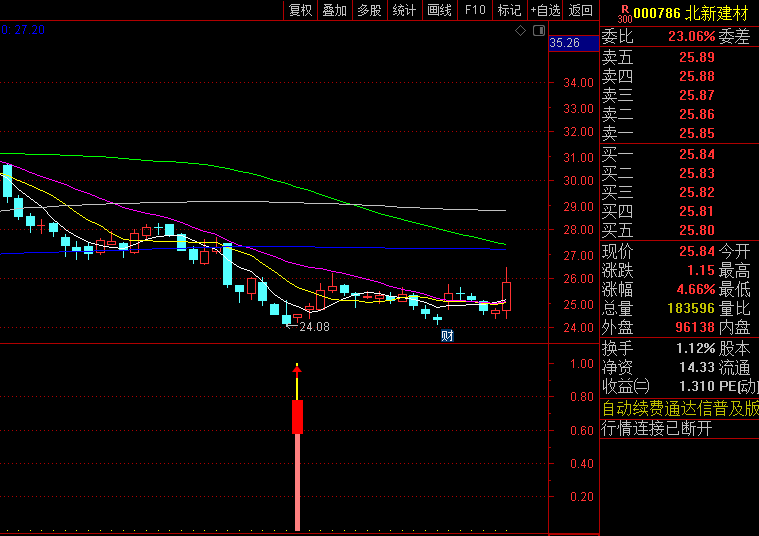Click the red volume bar in indicator pane
Viewport: 759px width, 536px height.
point(297,416)
